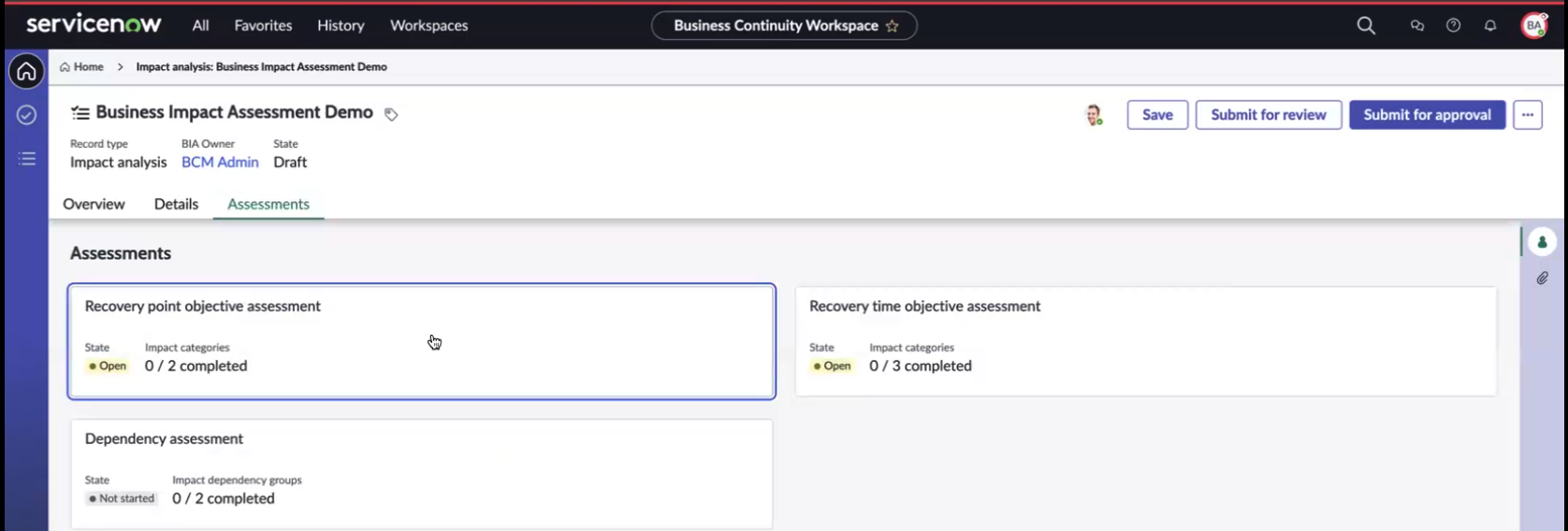Favorite Business Continuity Workspace with star
The height and width of the screenshot is (531, 1568).
click(892, 26)
